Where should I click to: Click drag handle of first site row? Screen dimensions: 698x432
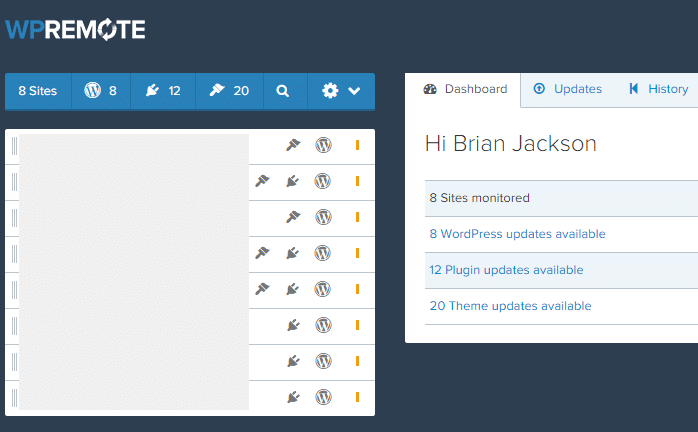tap(14, 146)
